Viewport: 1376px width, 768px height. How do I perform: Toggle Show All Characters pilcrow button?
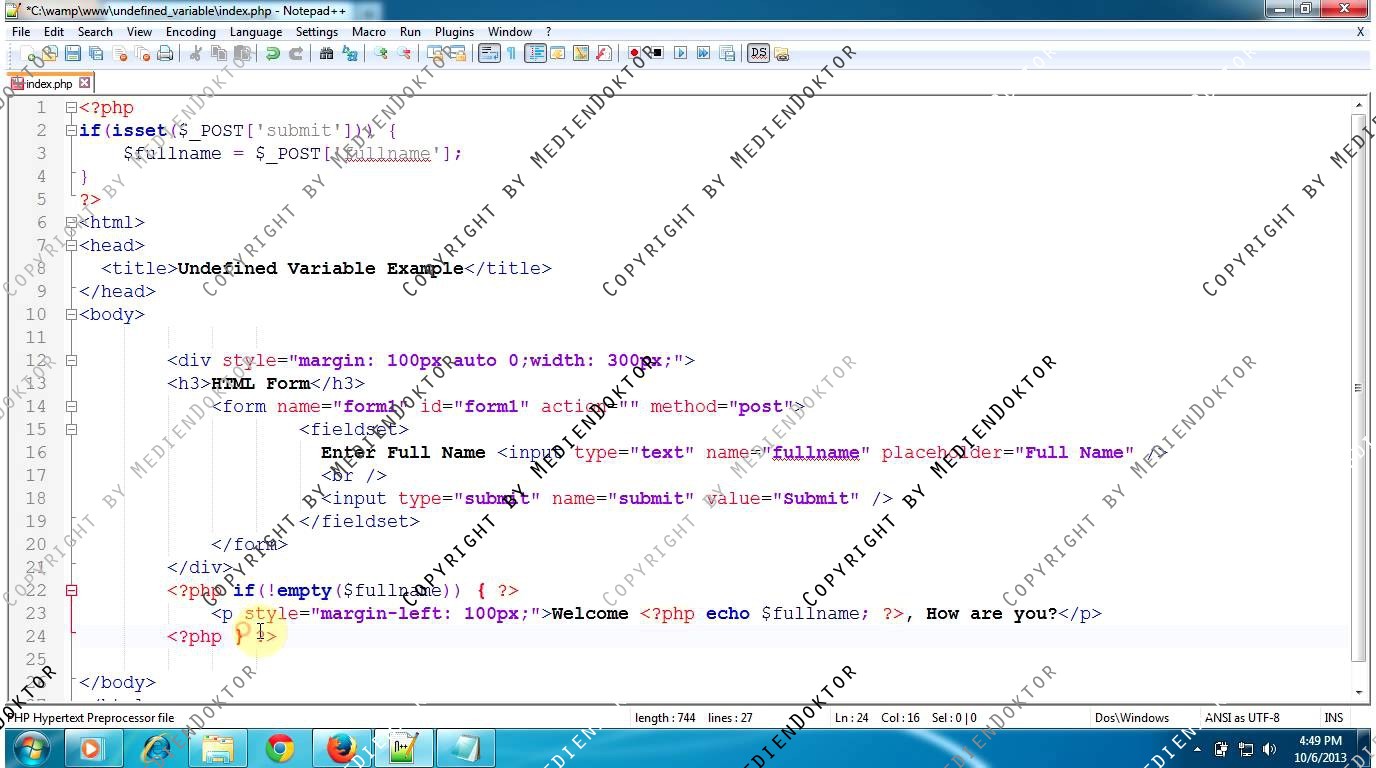pyautogui.click(x=511, y=54)
